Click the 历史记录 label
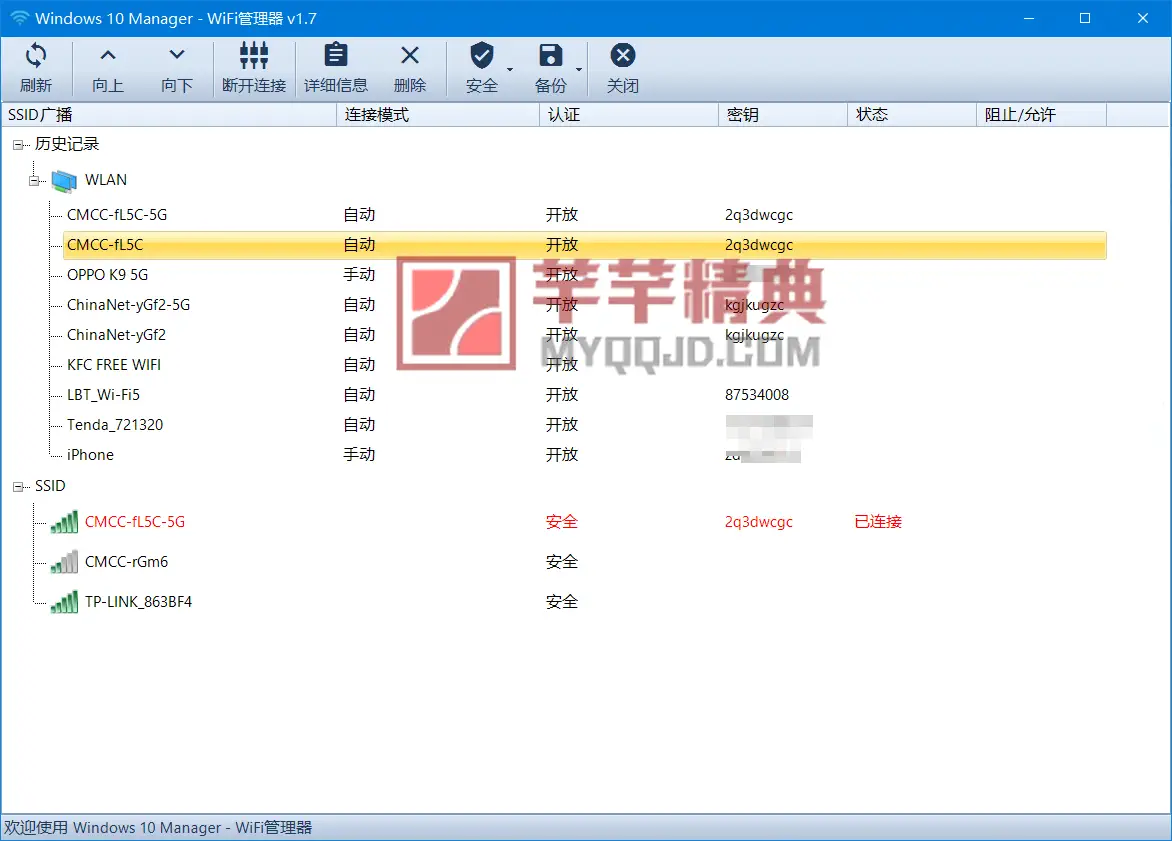 (x=67, y=144)
